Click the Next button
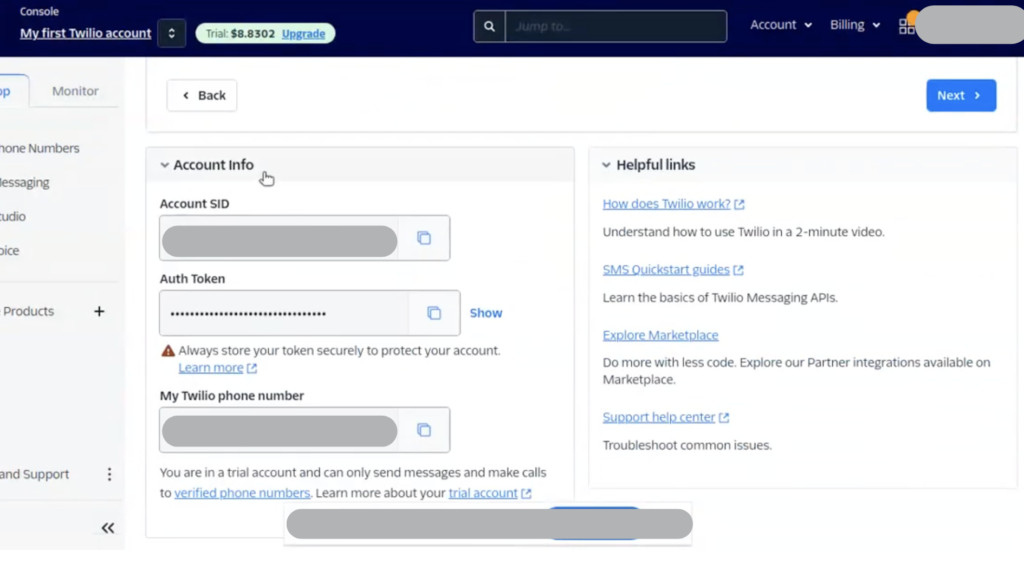This screenshot has height=583, width=1024. tap(960, 95)
